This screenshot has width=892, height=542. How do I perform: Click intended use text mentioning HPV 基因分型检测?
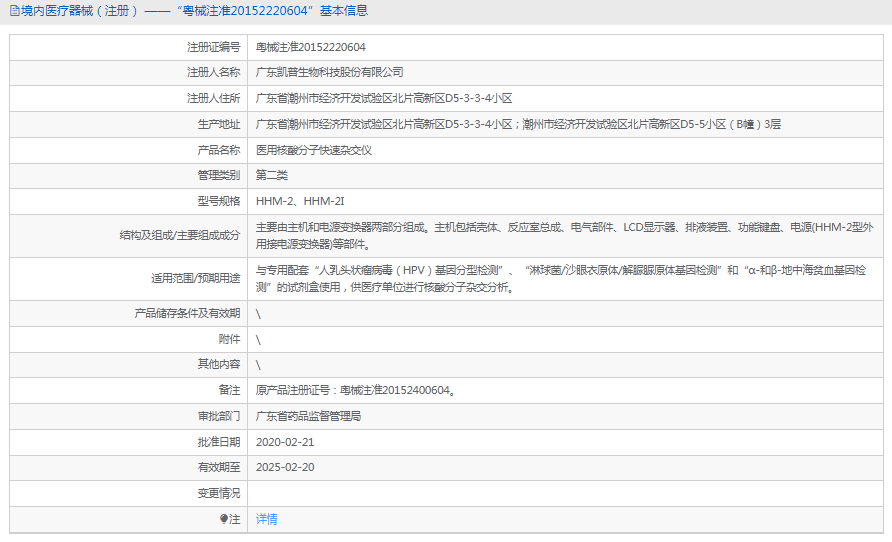coord(561,279)
